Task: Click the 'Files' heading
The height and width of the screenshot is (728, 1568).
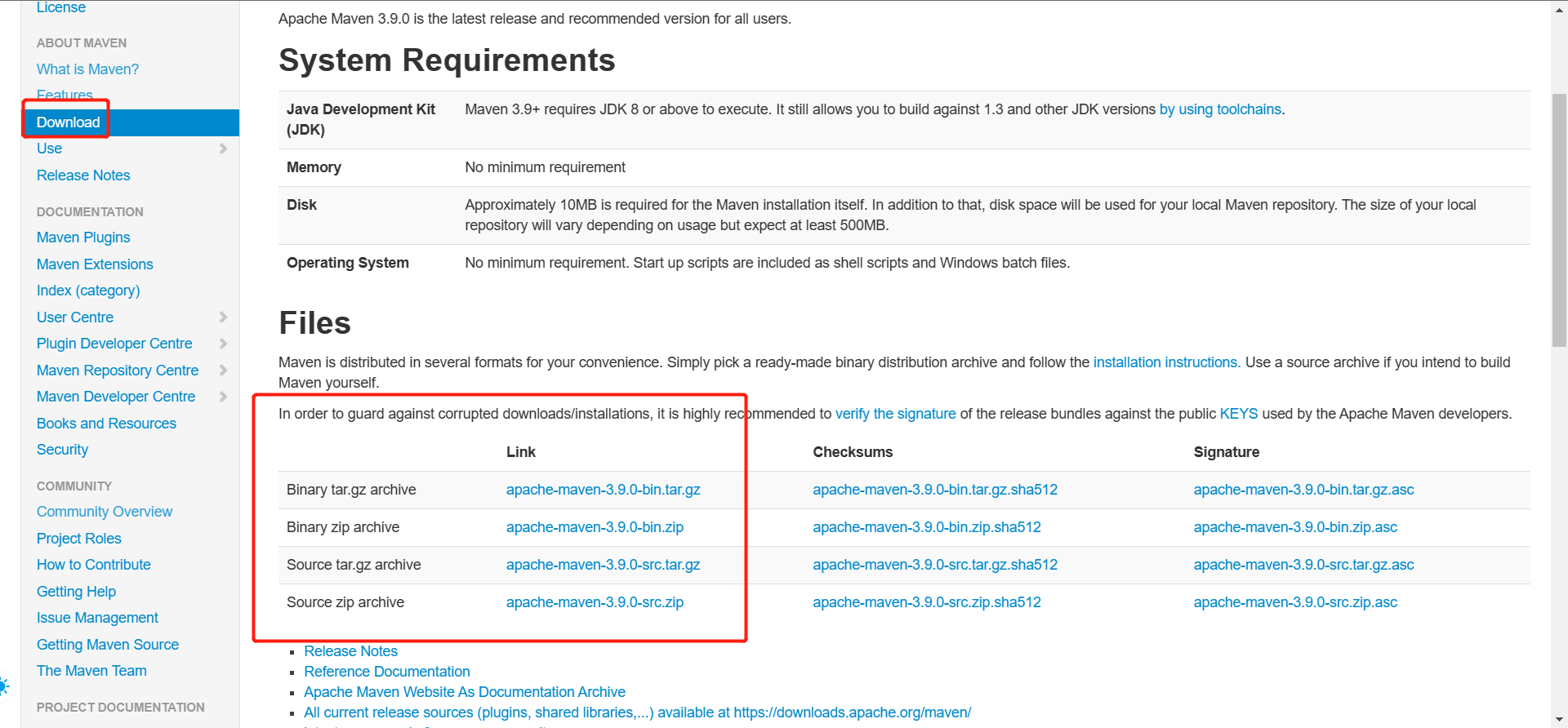Action: (x=314, y=323)
